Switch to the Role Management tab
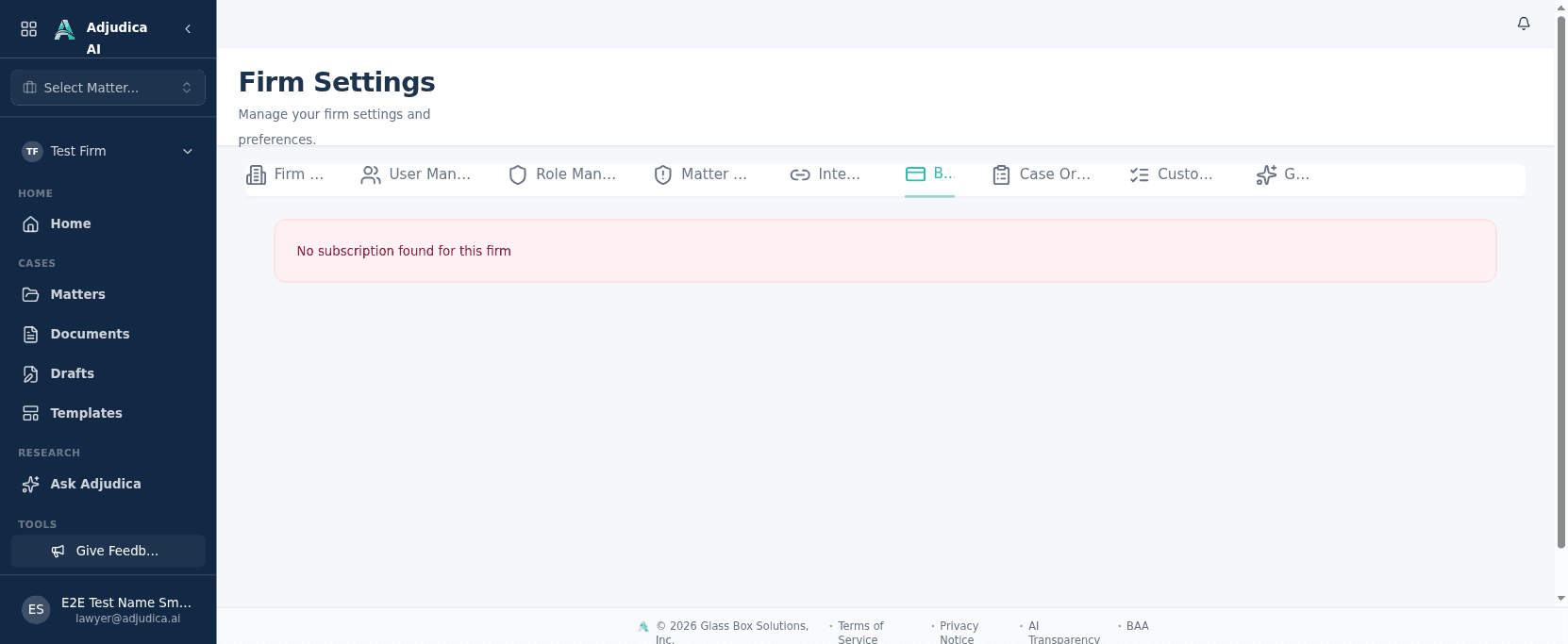The image size is (1568, 644). click(x=562, y=174)
